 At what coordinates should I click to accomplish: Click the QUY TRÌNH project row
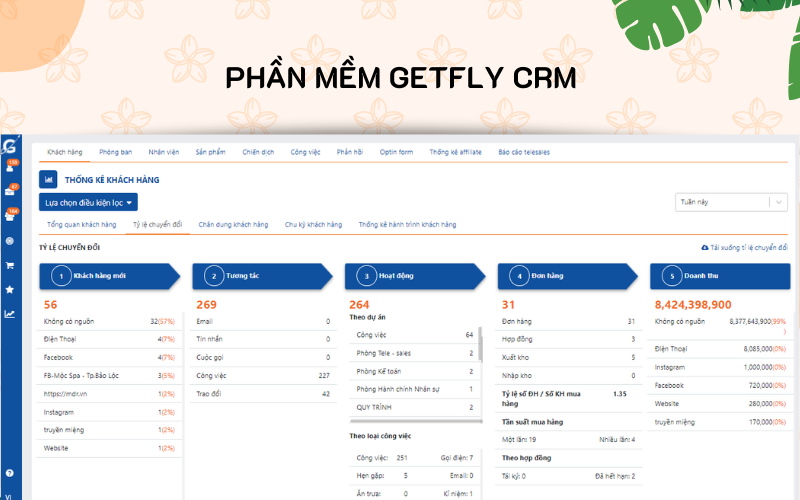pos(414,407)
